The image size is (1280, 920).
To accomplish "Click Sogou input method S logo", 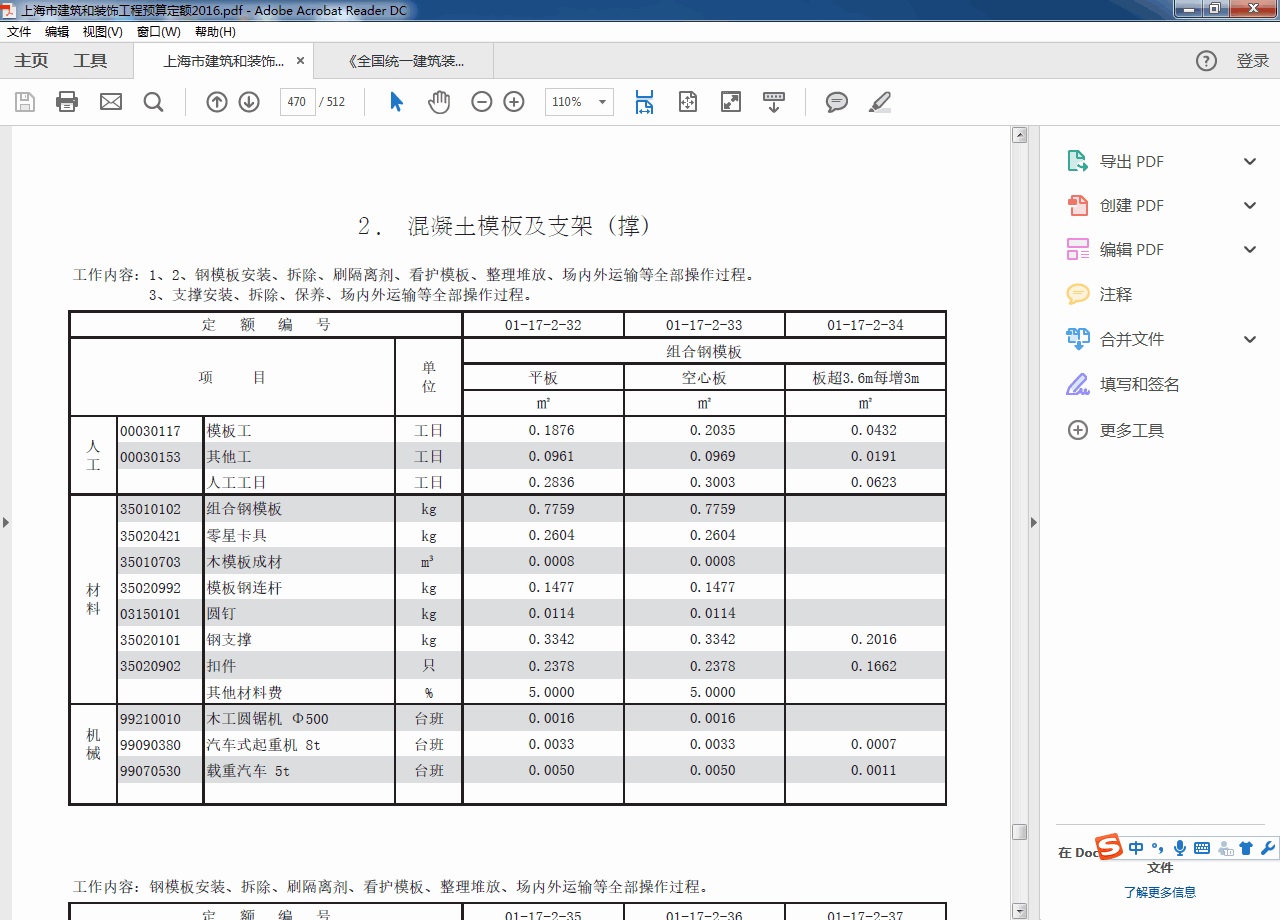I will [1109, 847].
